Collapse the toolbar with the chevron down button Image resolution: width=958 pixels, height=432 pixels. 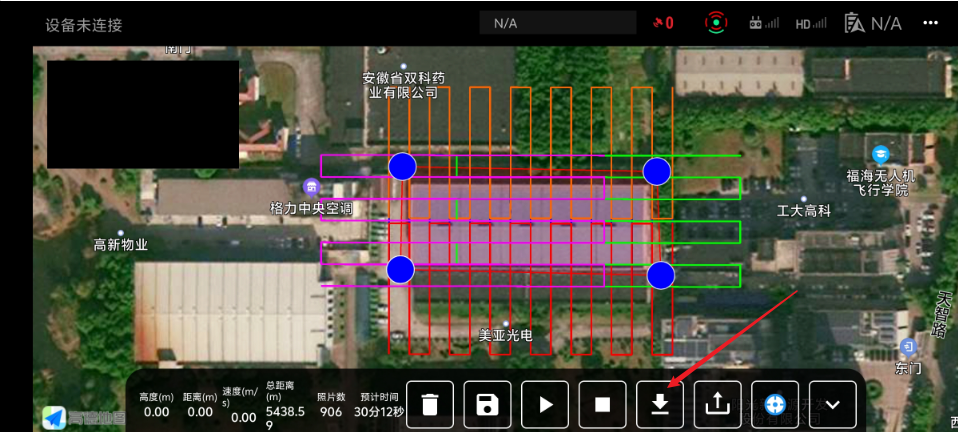click(832, 404)
